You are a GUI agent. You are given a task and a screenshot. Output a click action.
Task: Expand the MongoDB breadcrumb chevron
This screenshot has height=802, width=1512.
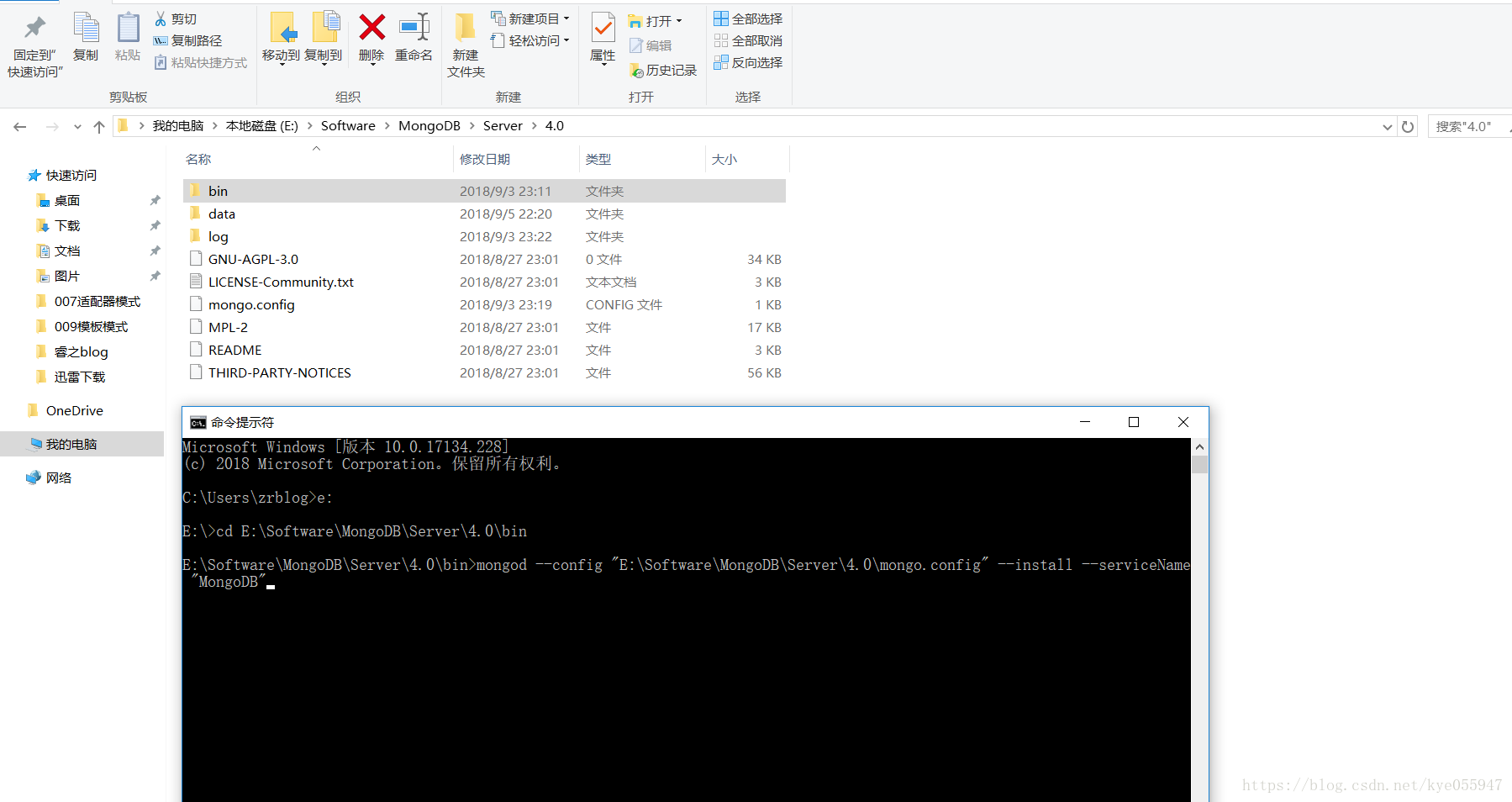(x=472, y=126)
